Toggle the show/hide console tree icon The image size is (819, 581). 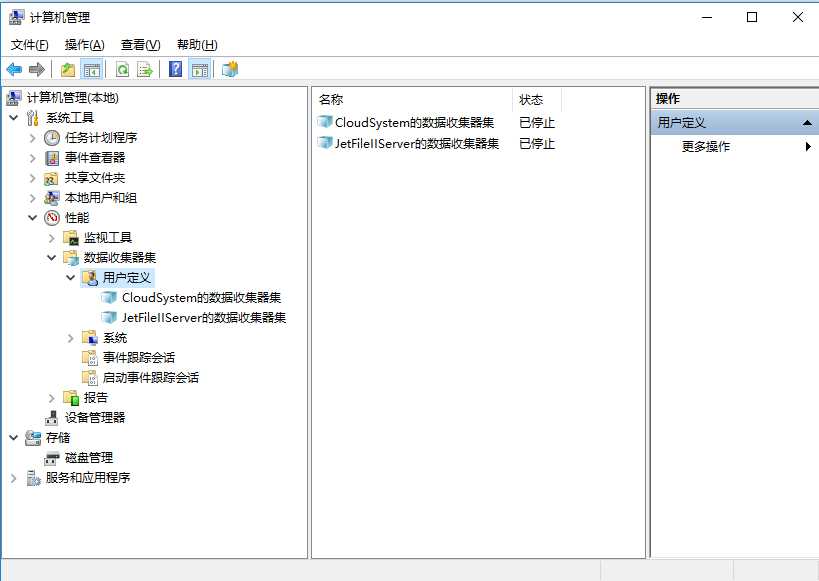[x=92, y=69]
